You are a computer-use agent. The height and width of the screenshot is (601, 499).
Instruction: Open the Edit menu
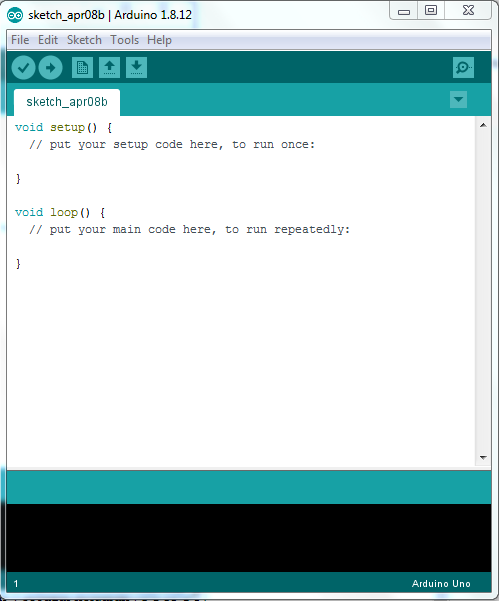[48, 40]
